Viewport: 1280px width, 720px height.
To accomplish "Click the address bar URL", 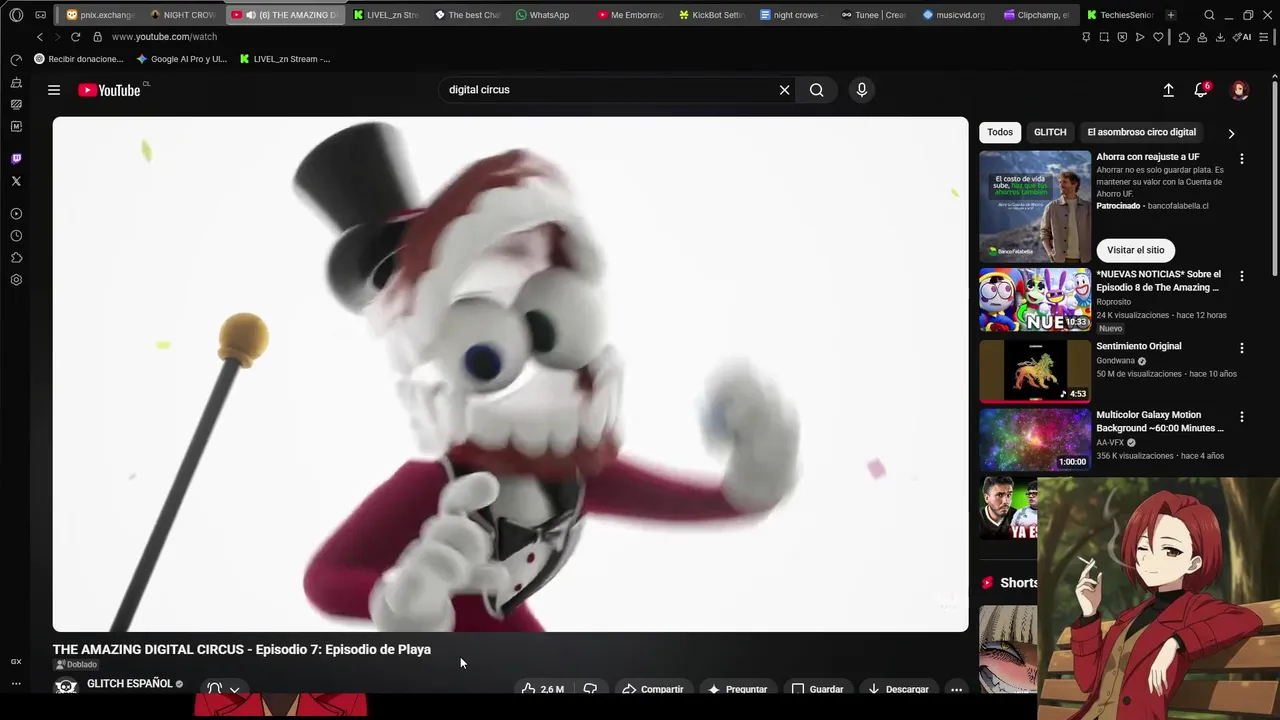I will (x=164, y=37).
